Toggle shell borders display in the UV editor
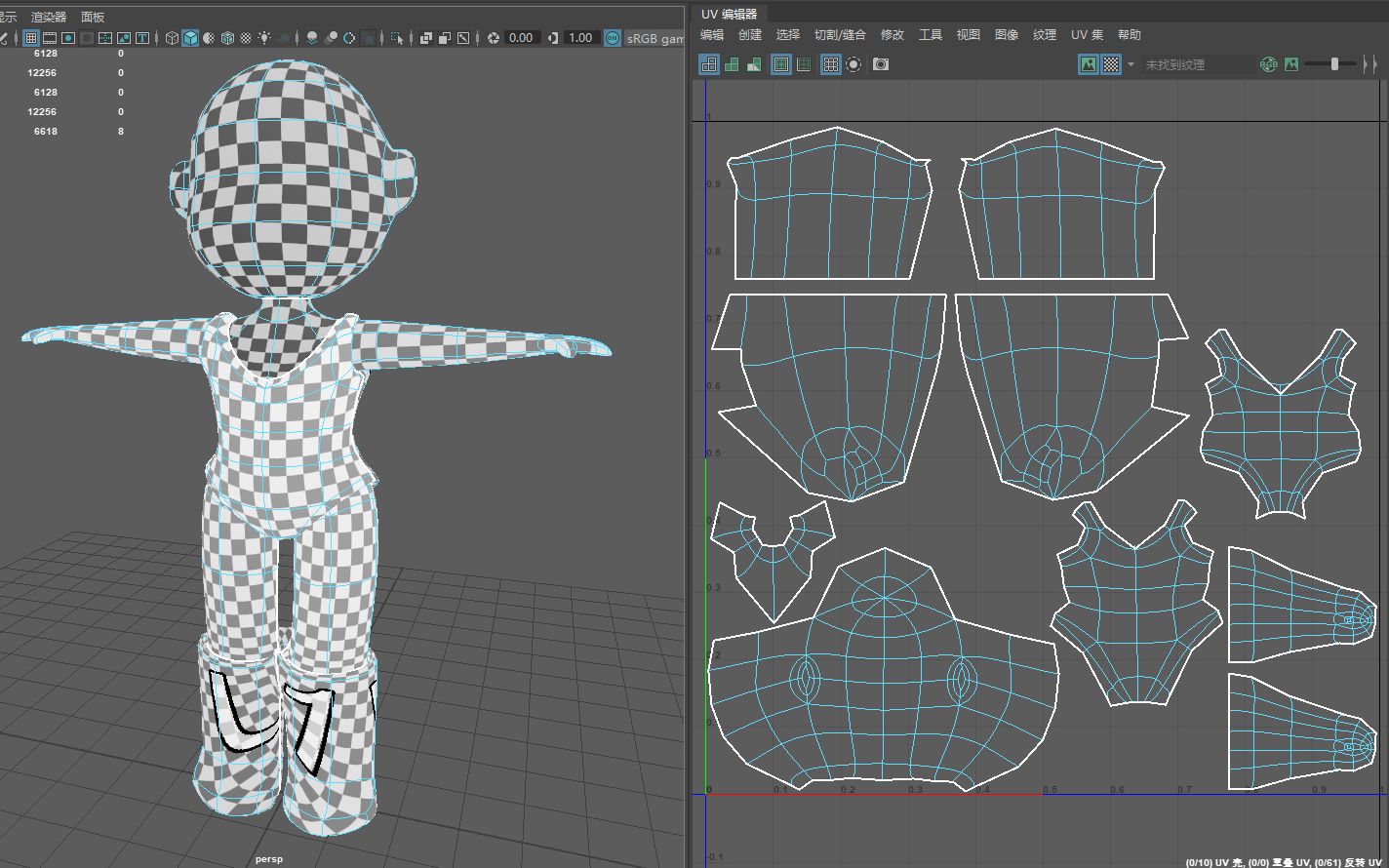This screenshot has height=868, width=1389. point(804,64)
